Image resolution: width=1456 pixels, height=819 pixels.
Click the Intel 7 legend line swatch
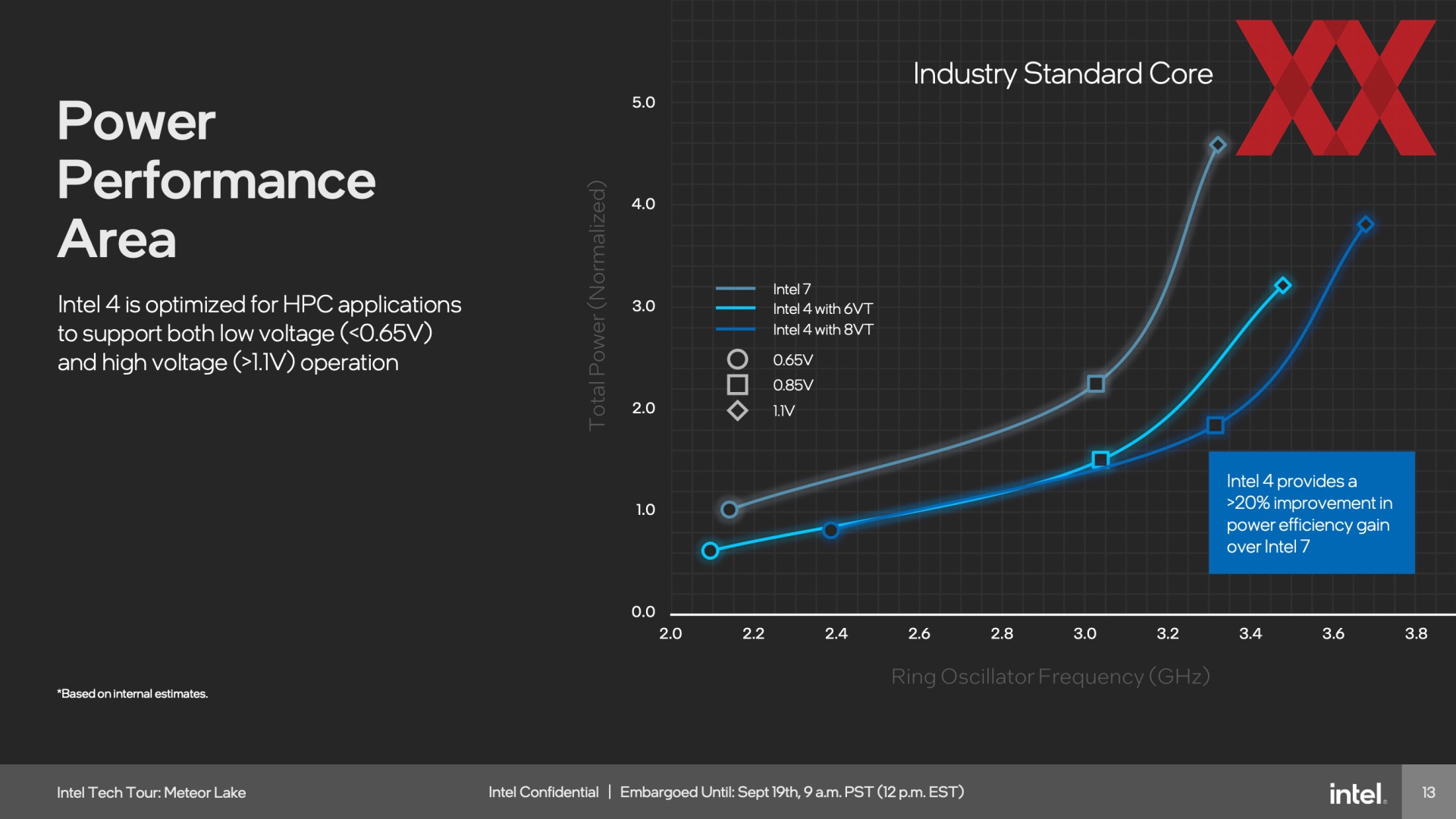point(736,289)
